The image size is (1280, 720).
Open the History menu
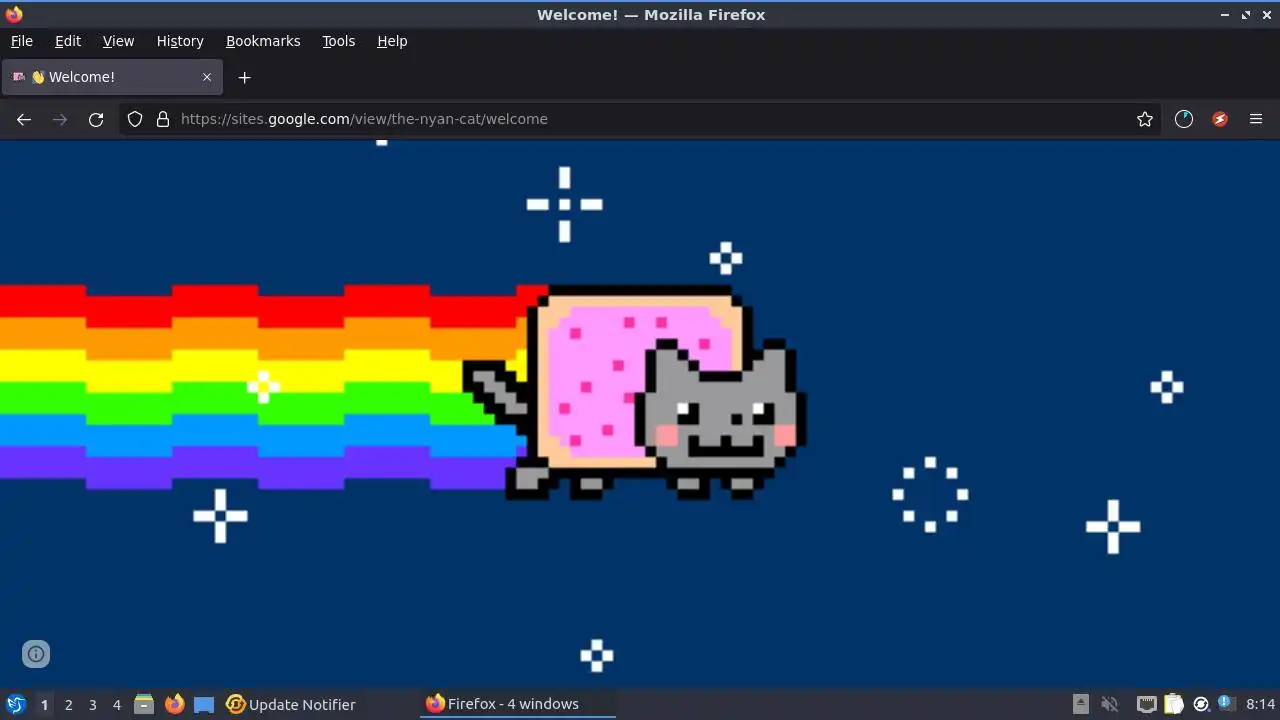(180, 41)
